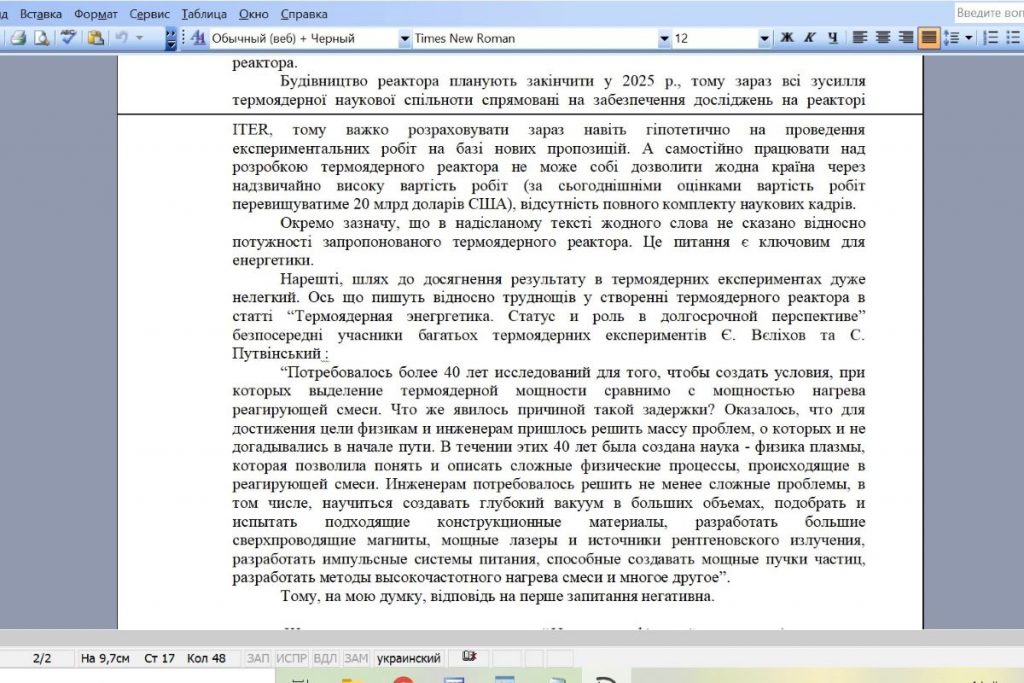Viewport: 1024px width, 683px height.
Task: Click the numbered list icon
Action: 990,38
